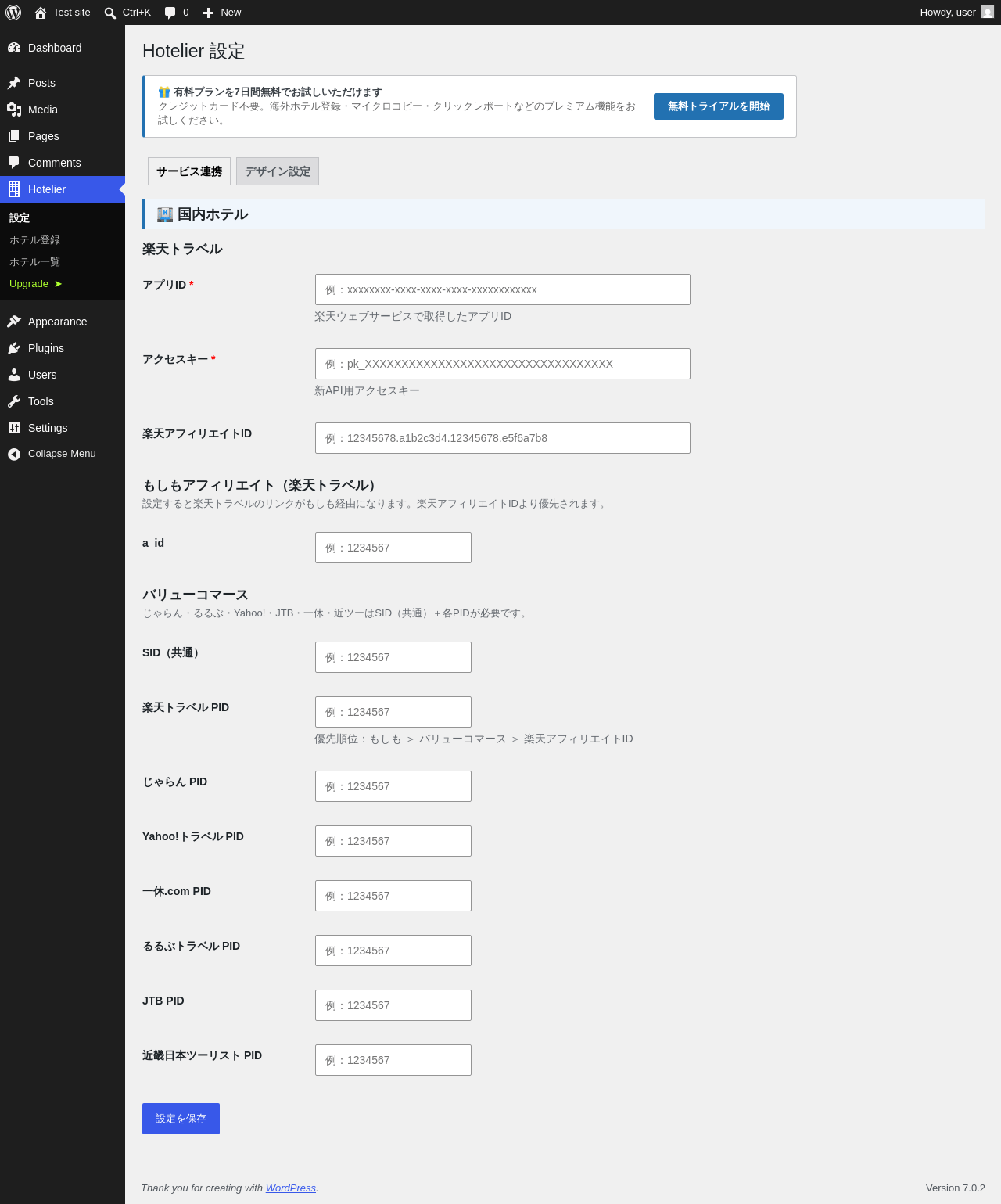The width and height of the screenshot is (1001, 1204).
Task: Click the Settings sliders icon
Action: click(x=14, y=428)
